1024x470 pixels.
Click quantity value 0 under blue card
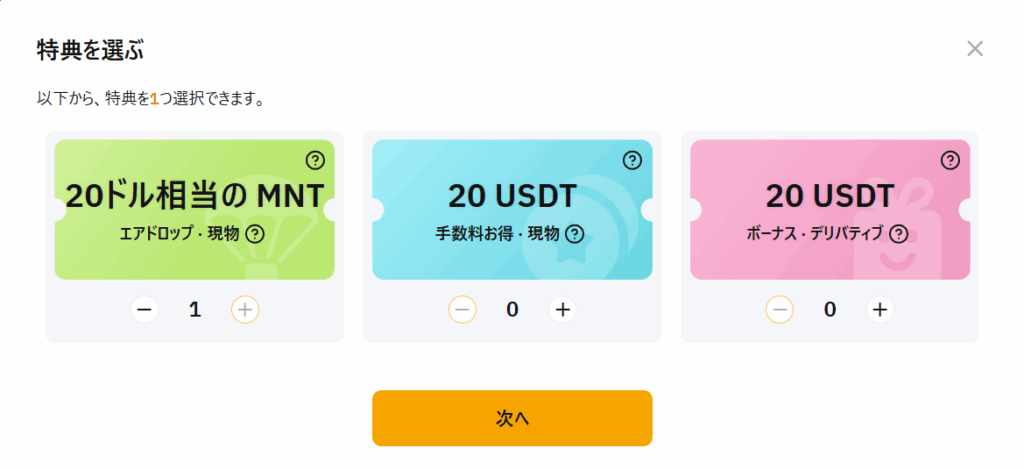pyautogui.click(x=512, y=309)
